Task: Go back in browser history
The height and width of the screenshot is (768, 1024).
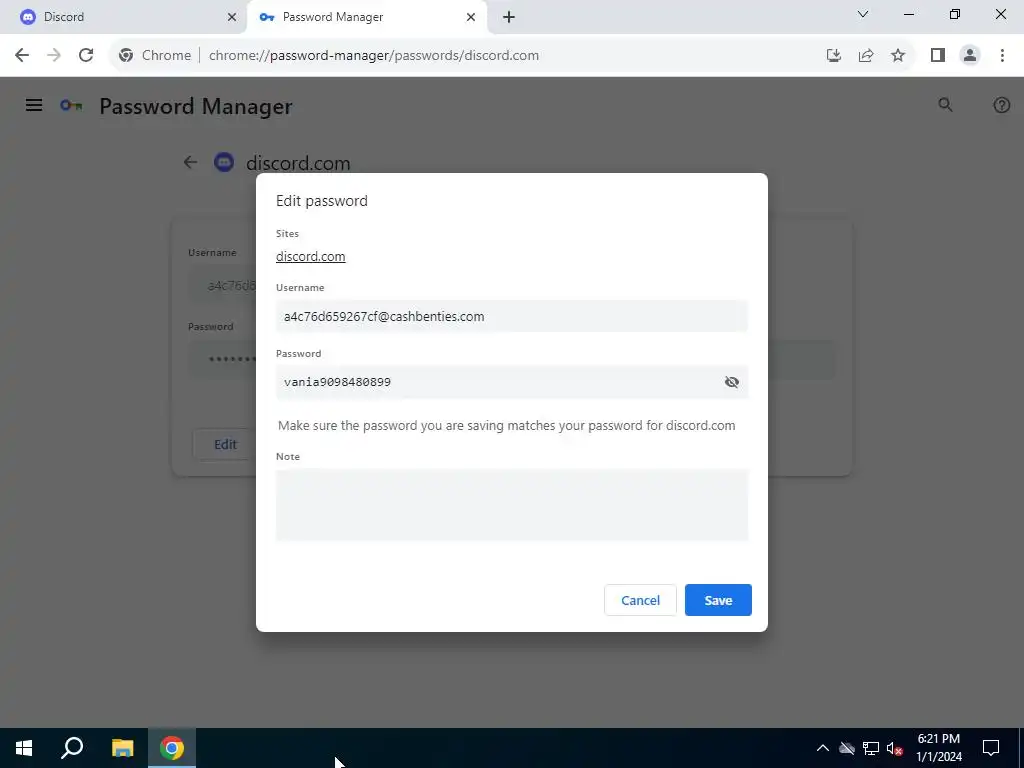Action: coord(22,56)
